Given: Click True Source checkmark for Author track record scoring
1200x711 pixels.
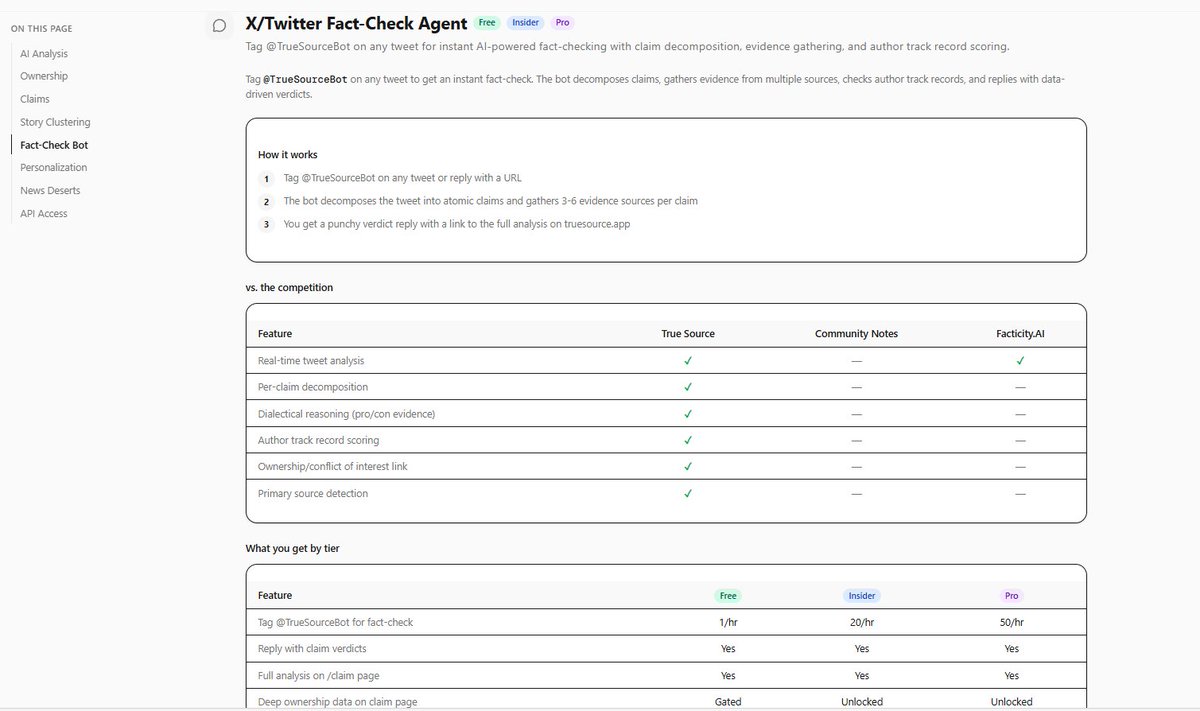Looking at the screenshot, I should tap(688, 440).
